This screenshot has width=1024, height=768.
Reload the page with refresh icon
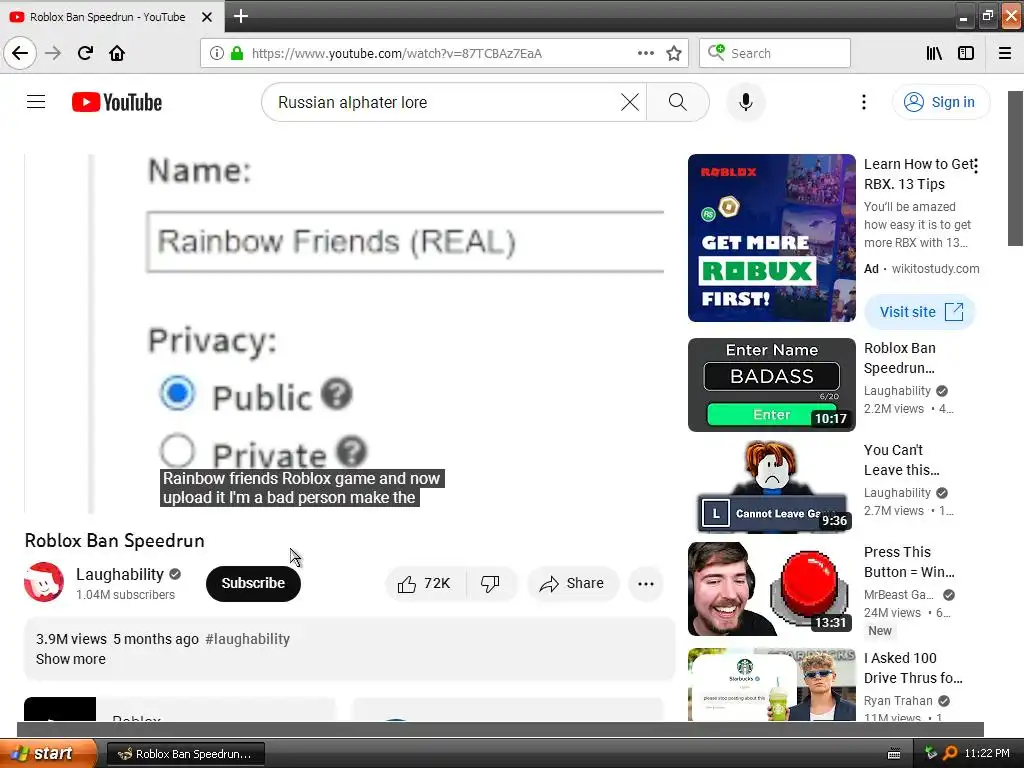tap(85, 53)
